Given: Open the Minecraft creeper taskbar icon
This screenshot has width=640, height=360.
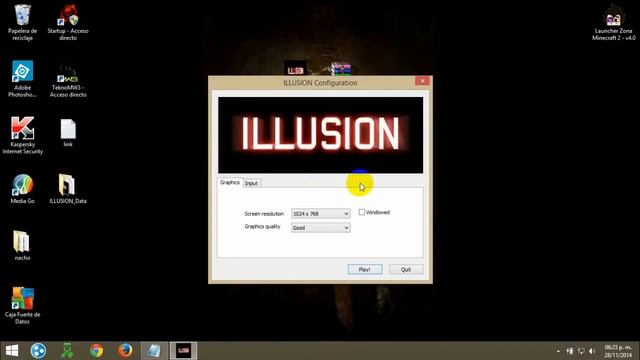Looking at the screenshot, I should pyautogui.click(x=67, y=351).
